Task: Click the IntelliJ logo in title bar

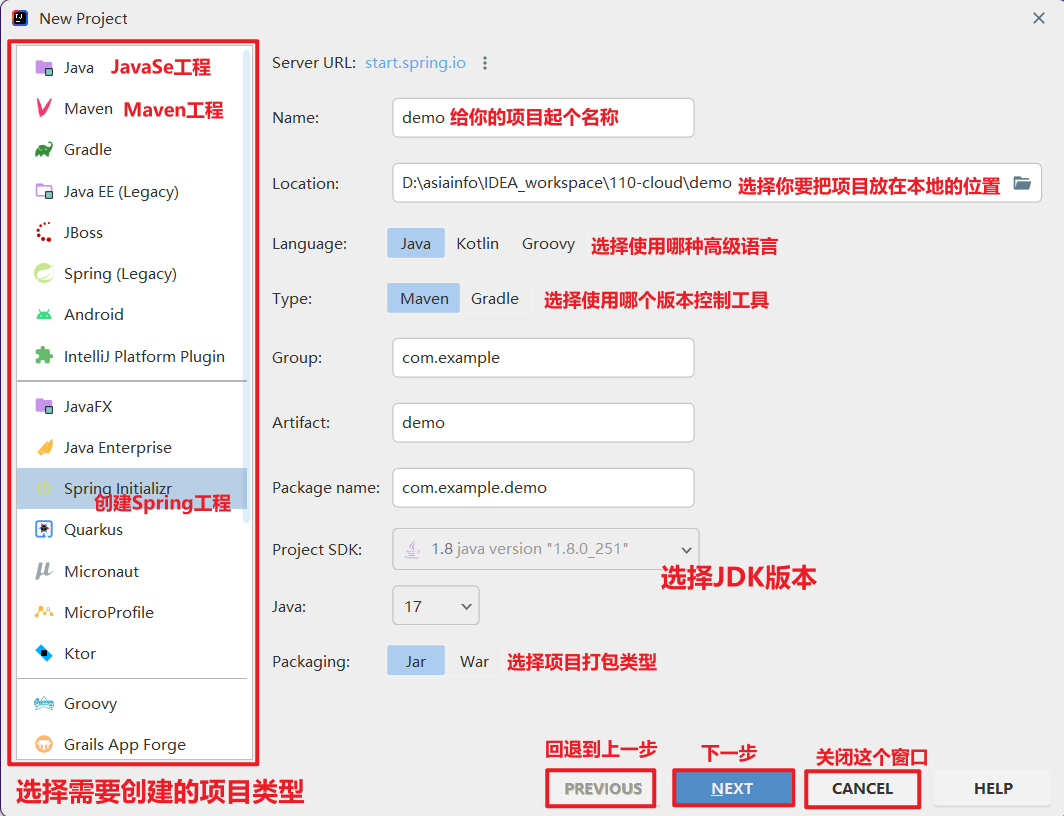Action: (20, 18)
